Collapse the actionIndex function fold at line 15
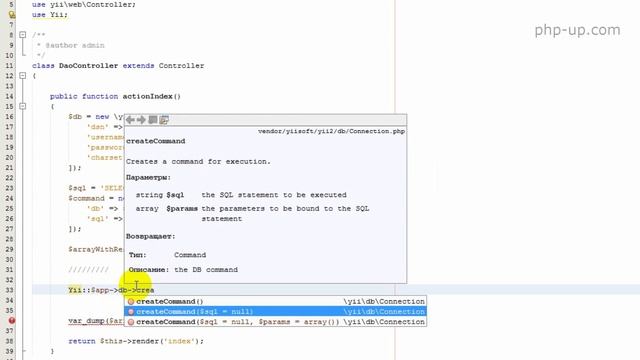Image resolution: width=640 pixels, height=360 pixels. pyautogui.click(x=23, y=107)
